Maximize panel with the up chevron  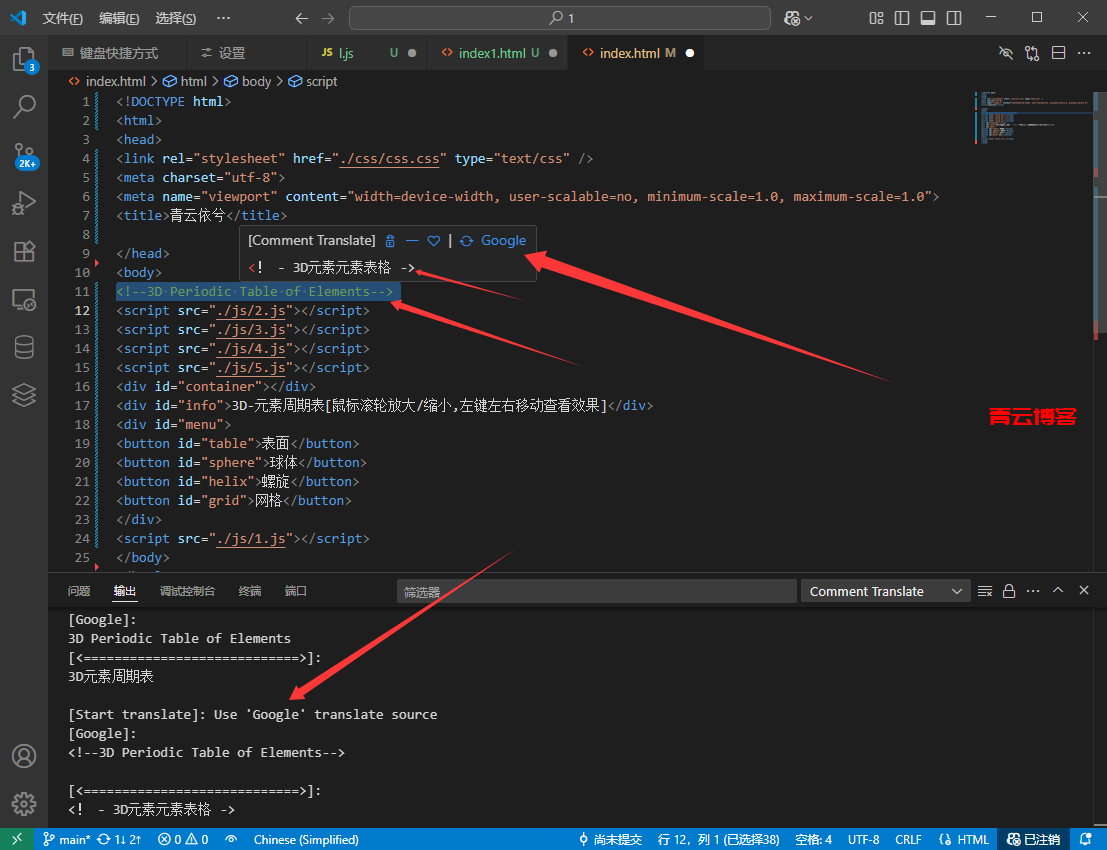click(x=1058, y=590)
